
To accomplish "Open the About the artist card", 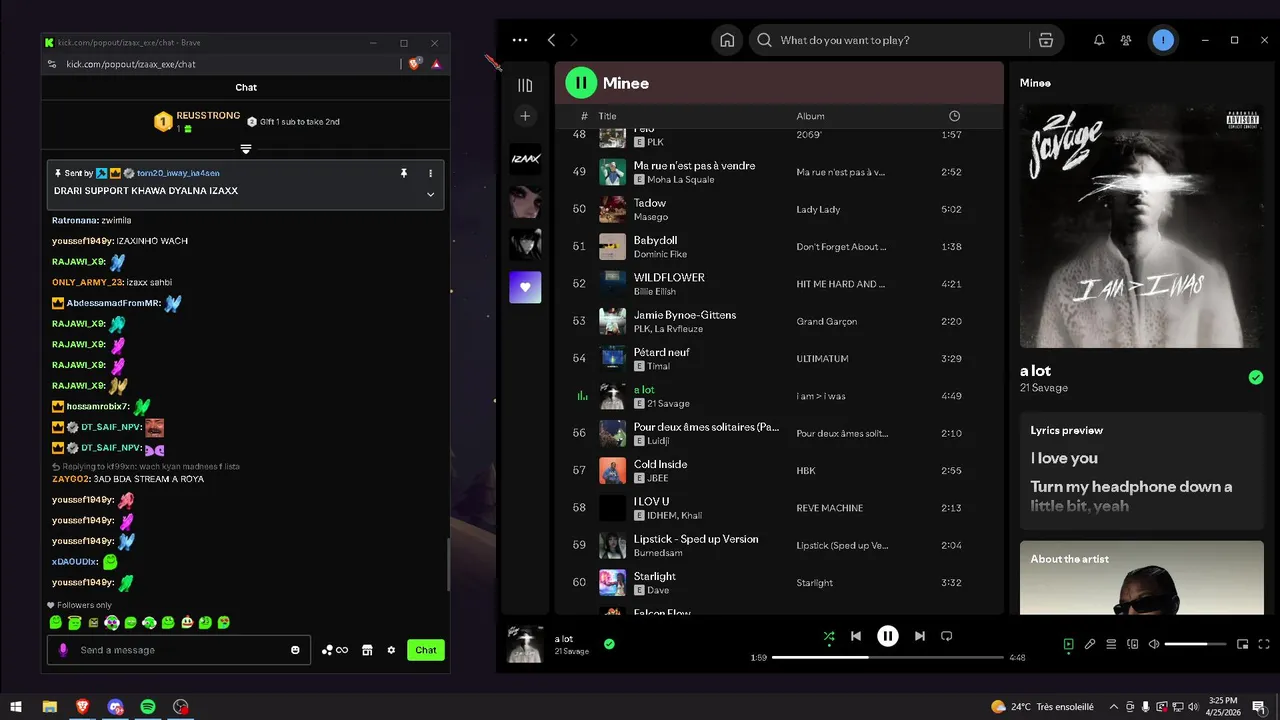I will pyautogui.click(x=1141, y=578).
